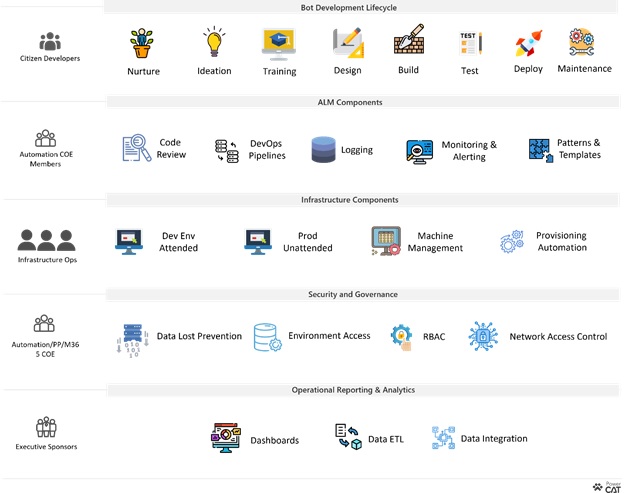This screenshot has width=630, height=493.
Task: Select the Prod Unattended text
Action: [x=308, y=242]
